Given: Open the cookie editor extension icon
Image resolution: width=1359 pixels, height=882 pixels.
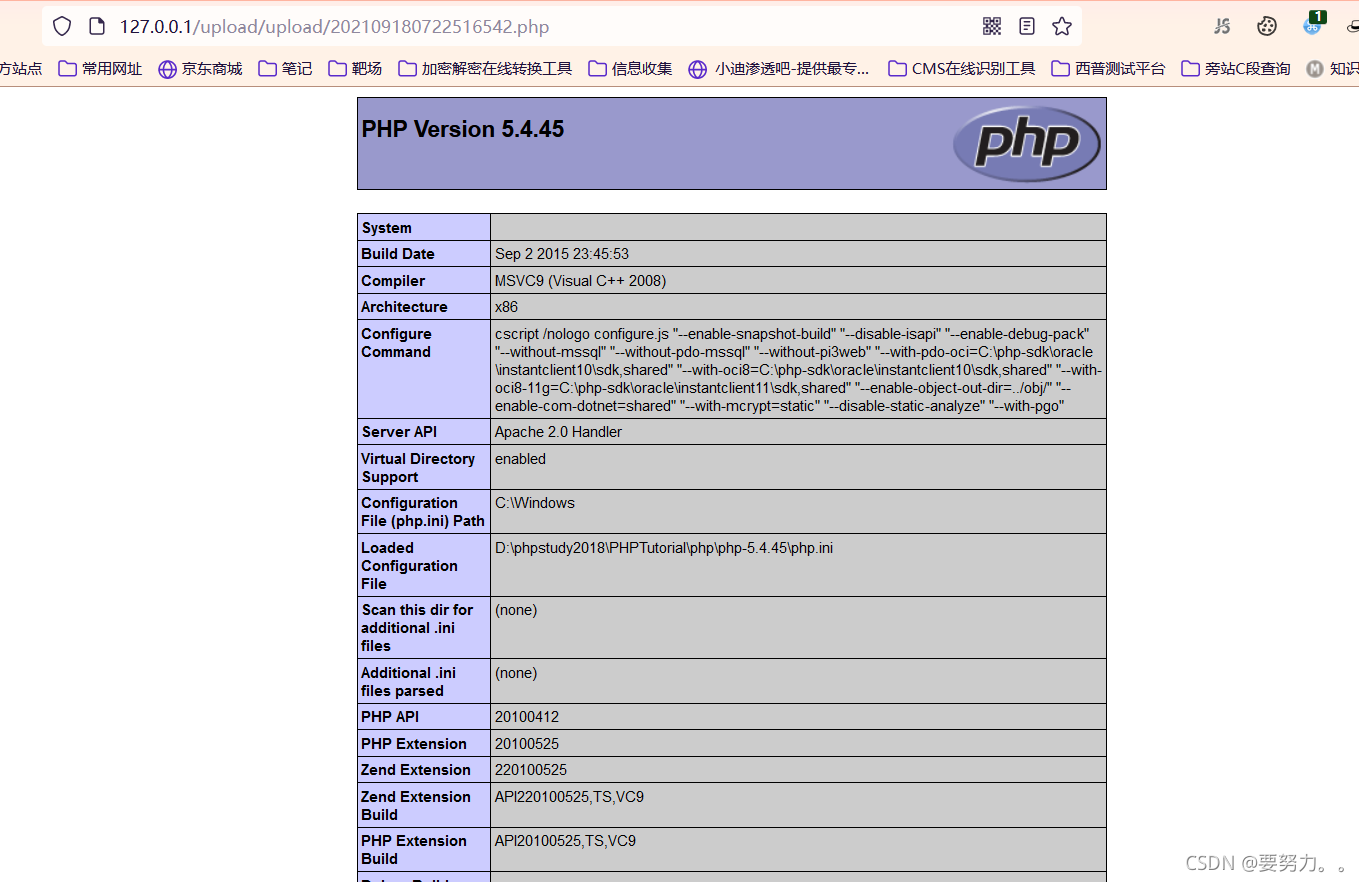Looking at the screenshot, I should (1267, 27).
